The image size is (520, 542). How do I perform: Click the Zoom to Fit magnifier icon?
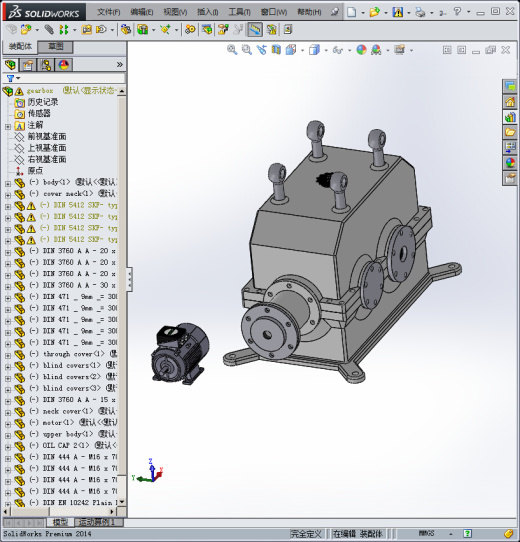(x=232, y=50)
